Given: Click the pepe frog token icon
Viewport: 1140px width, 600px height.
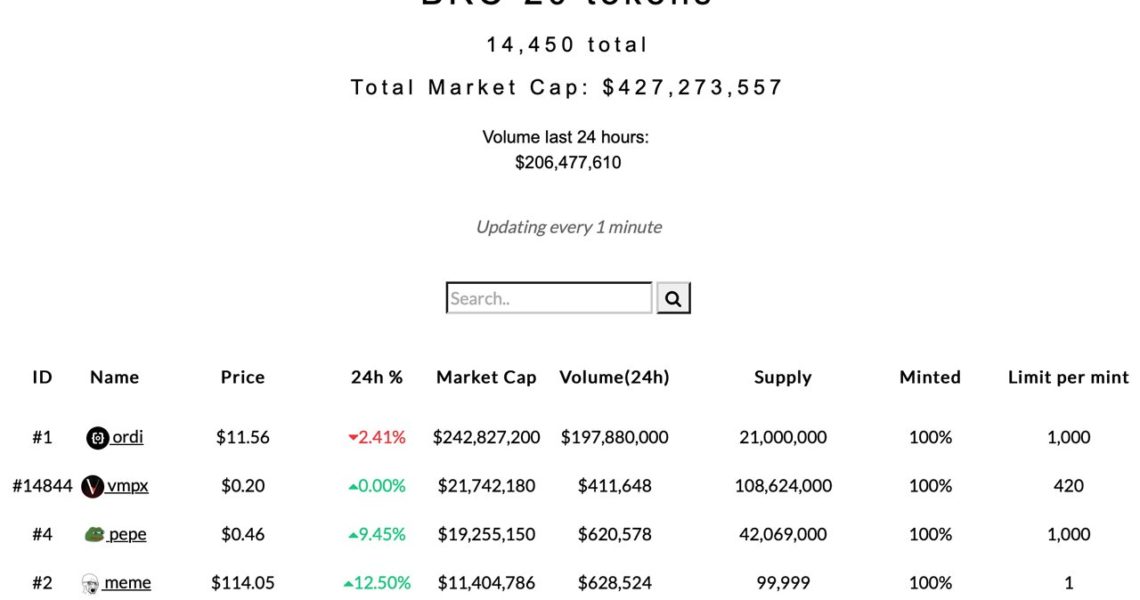Looking at the screenshot, I should click(x=95, y=535).
